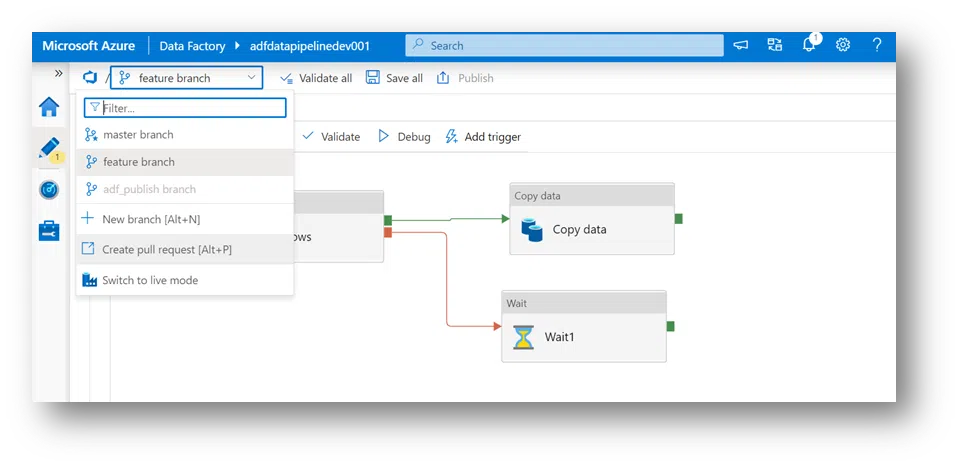Screen dimensions: 961x467
Task: Open the settings gear icon
Action: (843, 45)
